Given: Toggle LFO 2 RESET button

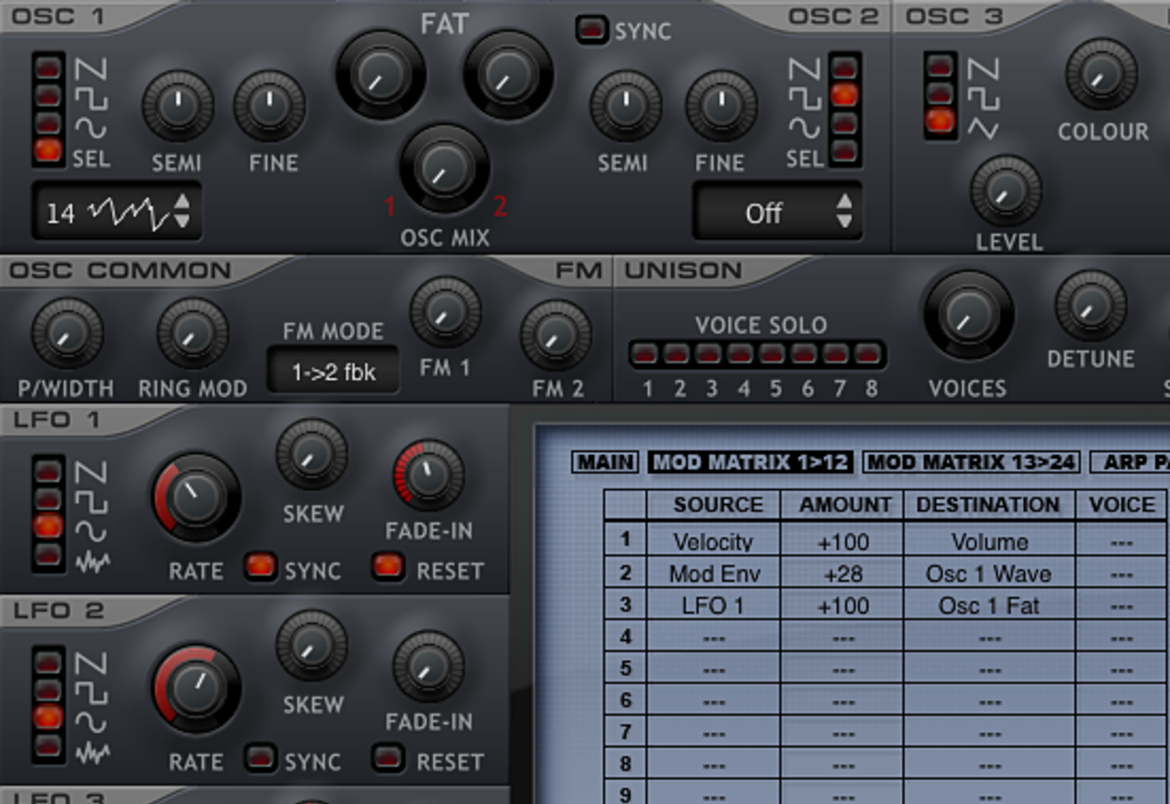Looking at the screenshot, I should click(388, 758).
